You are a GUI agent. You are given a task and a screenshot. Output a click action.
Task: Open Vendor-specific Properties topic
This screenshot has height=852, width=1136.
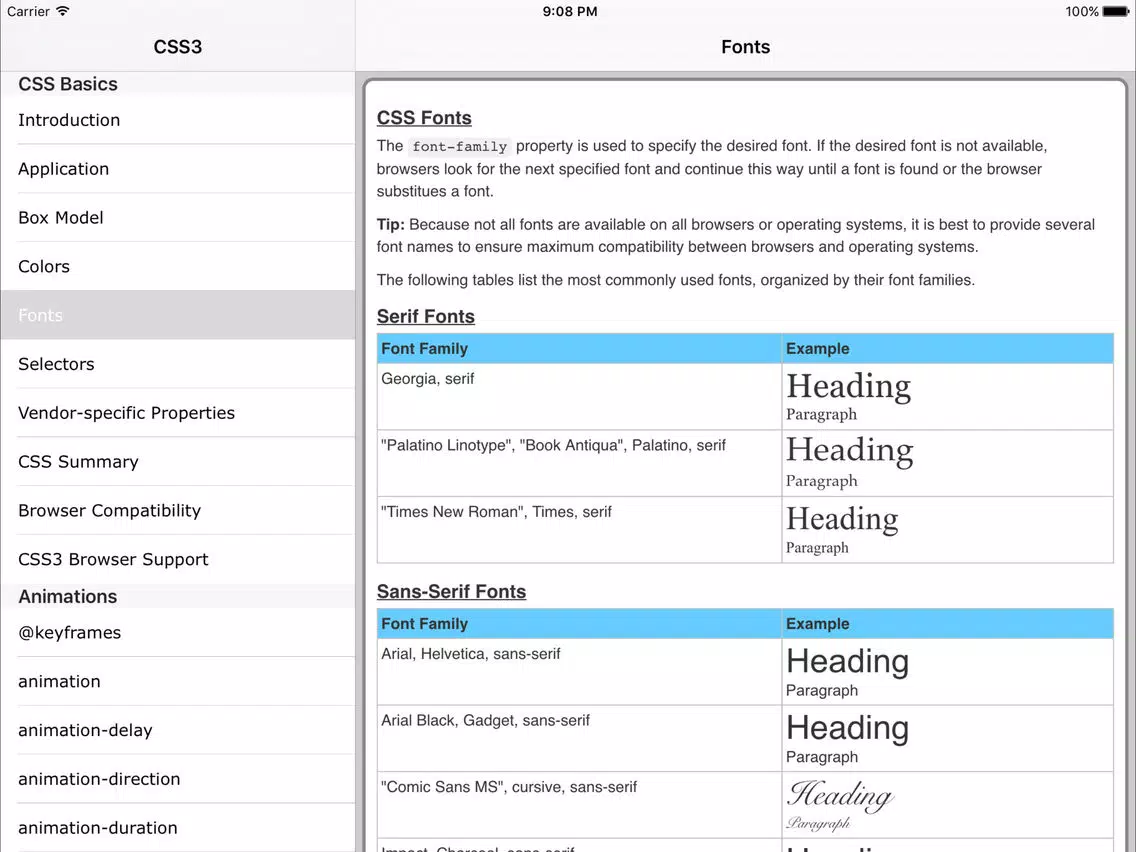(x=178, y=413)
